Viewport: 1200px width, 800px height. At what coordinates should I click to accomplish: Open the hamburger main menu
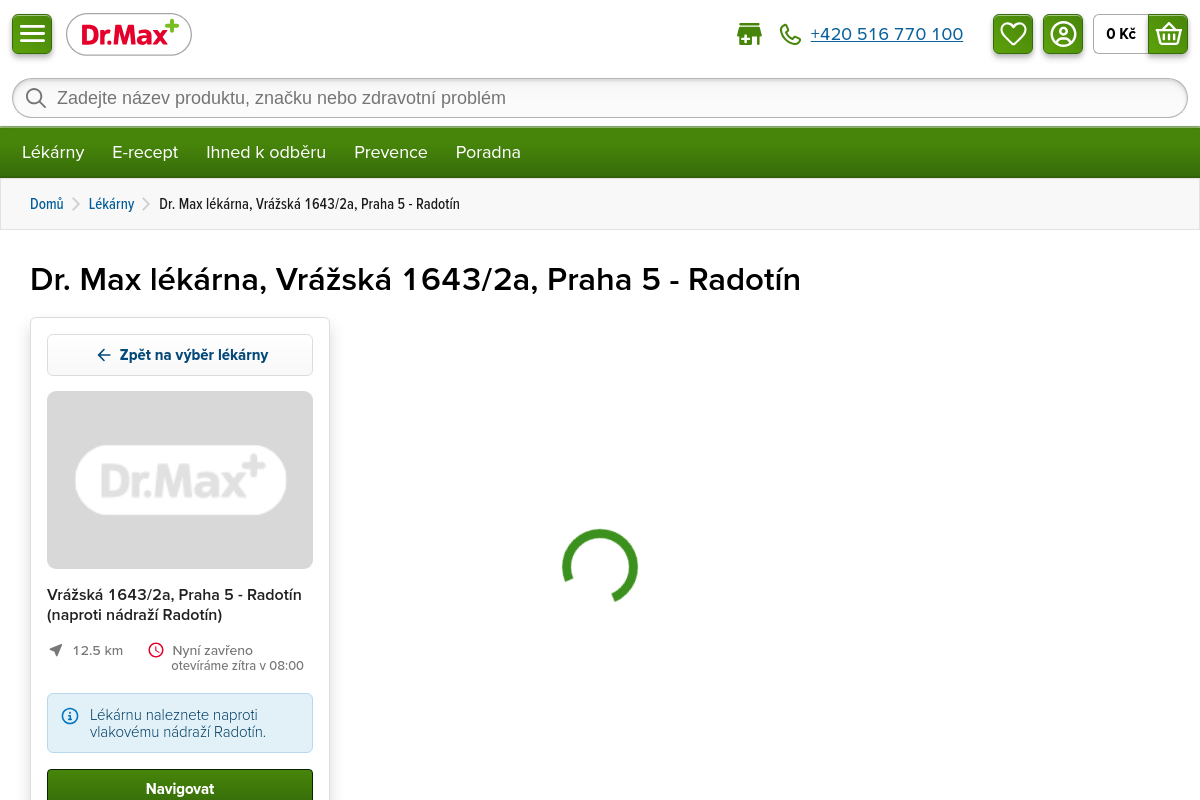coord(32,34)
